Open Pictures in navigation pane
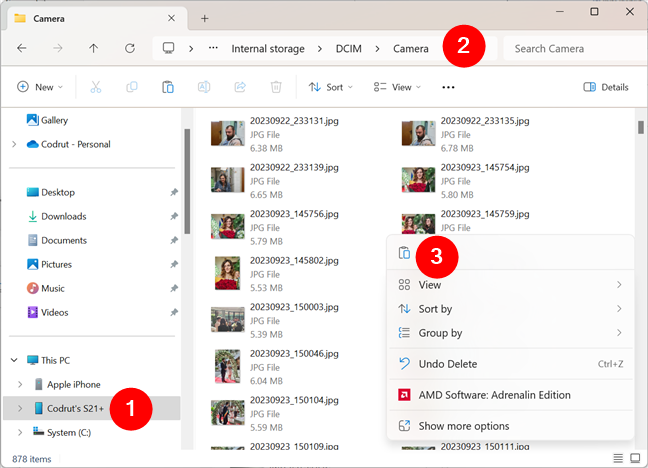 click(x=49, y=264)
